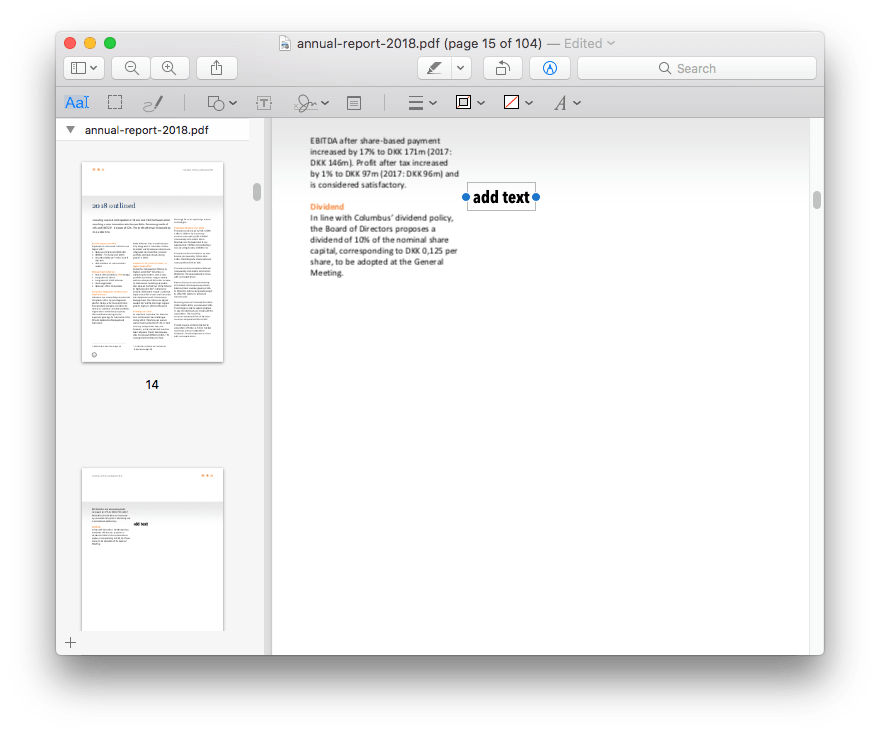
Task: Open the Border Color picker
Action: pyautogui.click(x=469, y=103)
